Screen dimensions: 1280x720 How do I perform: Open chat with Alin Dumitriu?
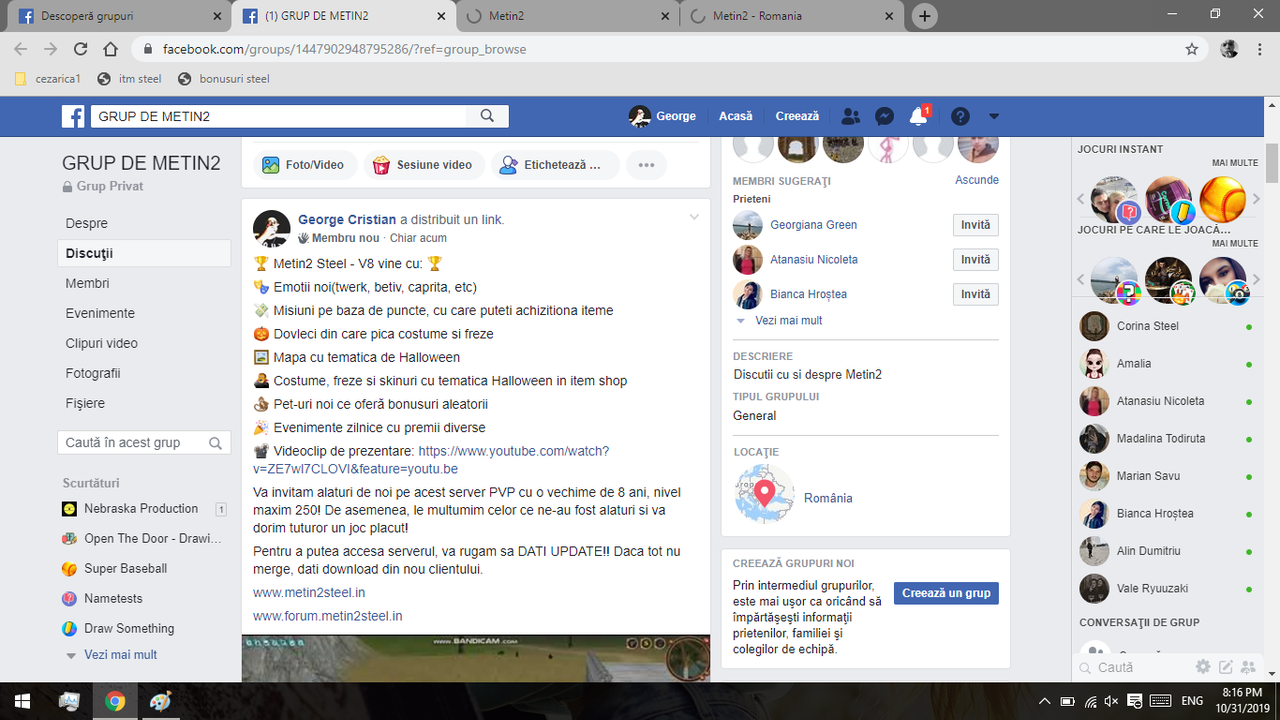click(1166, 551)
